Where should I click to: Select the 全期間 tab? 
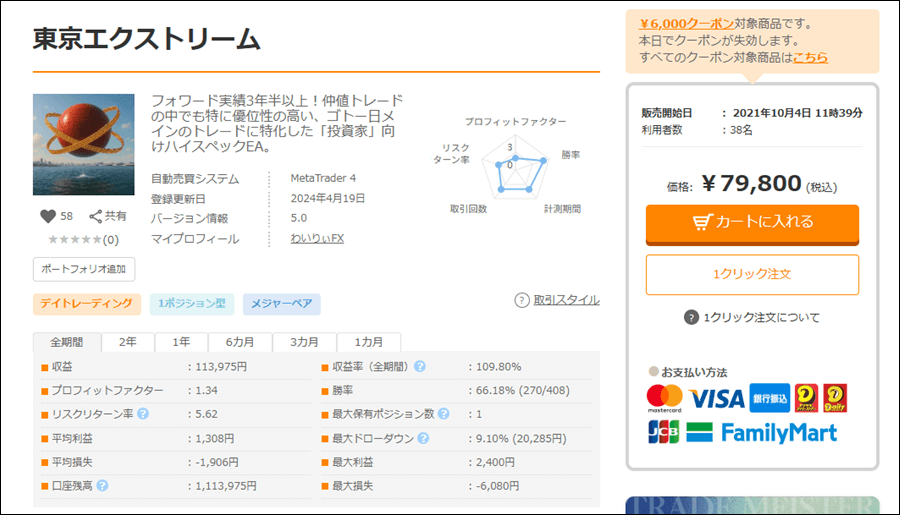pyautogui.click(x=67, y=342)
